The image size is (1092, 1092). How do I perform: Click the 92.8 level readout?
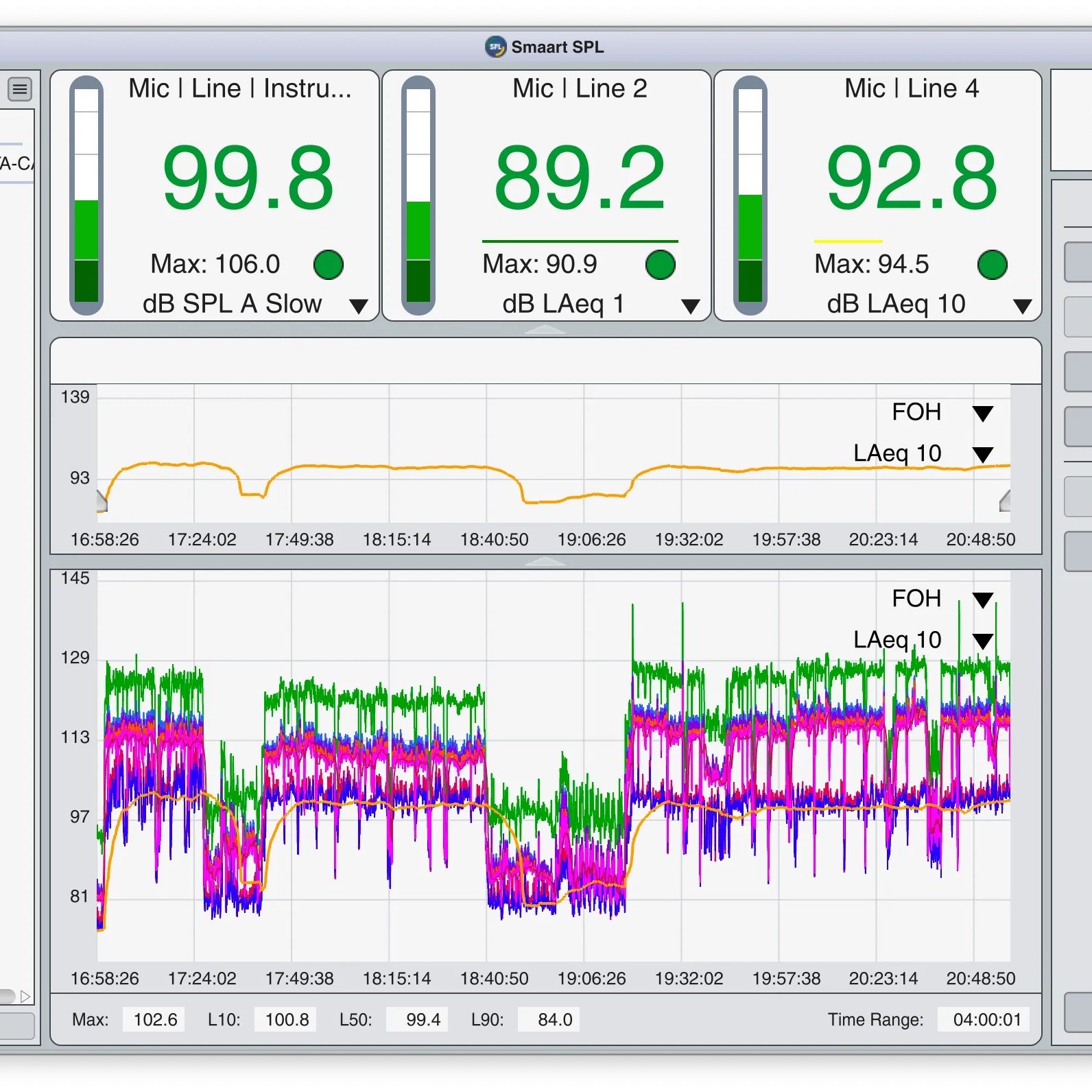coord(911,178)
